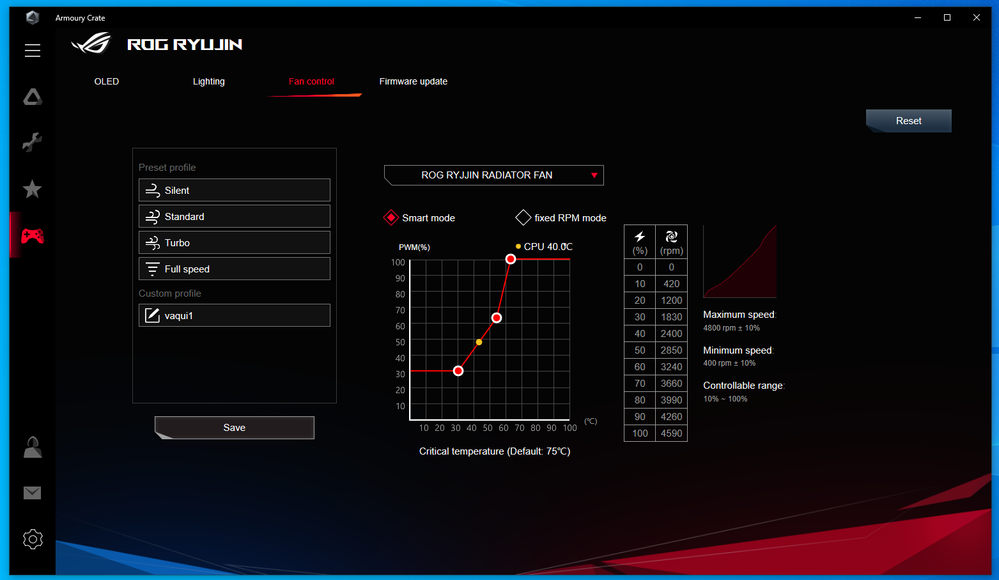Enable Smart mode
Image resolution: width=999 pixels, height=580 pixels.
(x=391, y=217)
